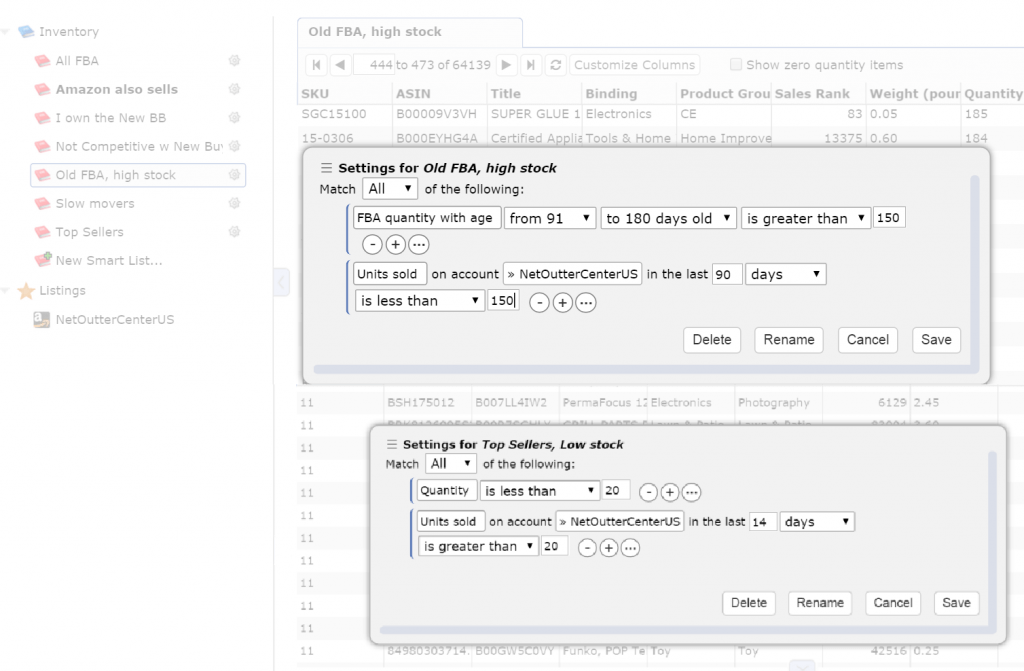Viewport: 1024px width, 671px height.
Task: Go to next page of results
Action: coord(506,65)
